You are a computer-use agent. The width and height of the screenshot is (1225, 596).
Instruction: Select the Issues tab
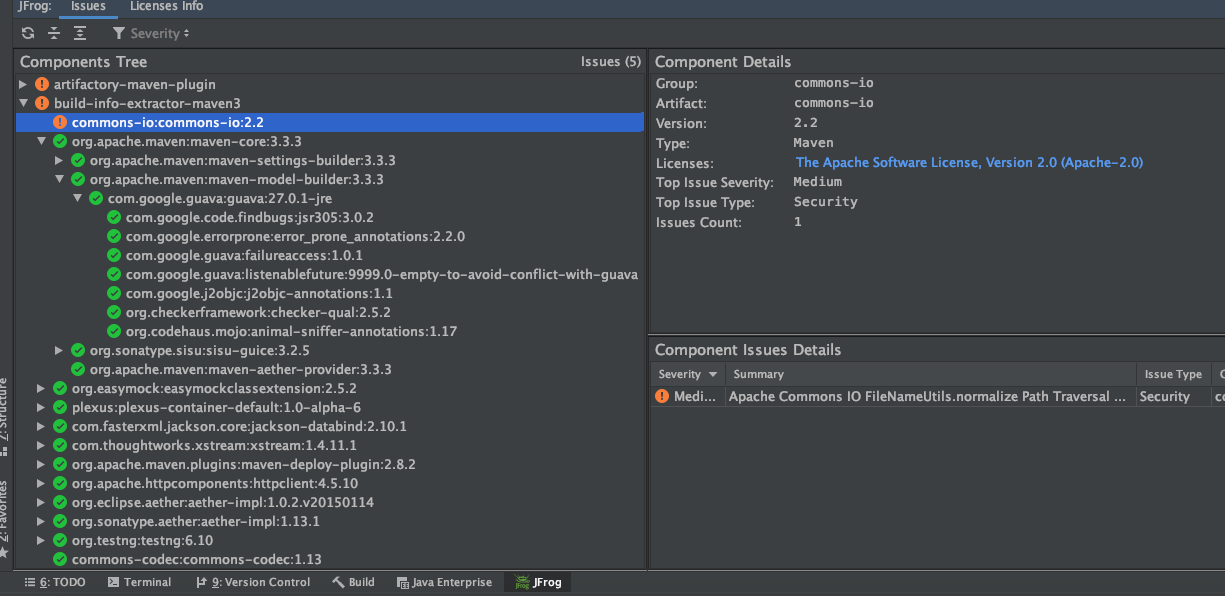point(88,7)
